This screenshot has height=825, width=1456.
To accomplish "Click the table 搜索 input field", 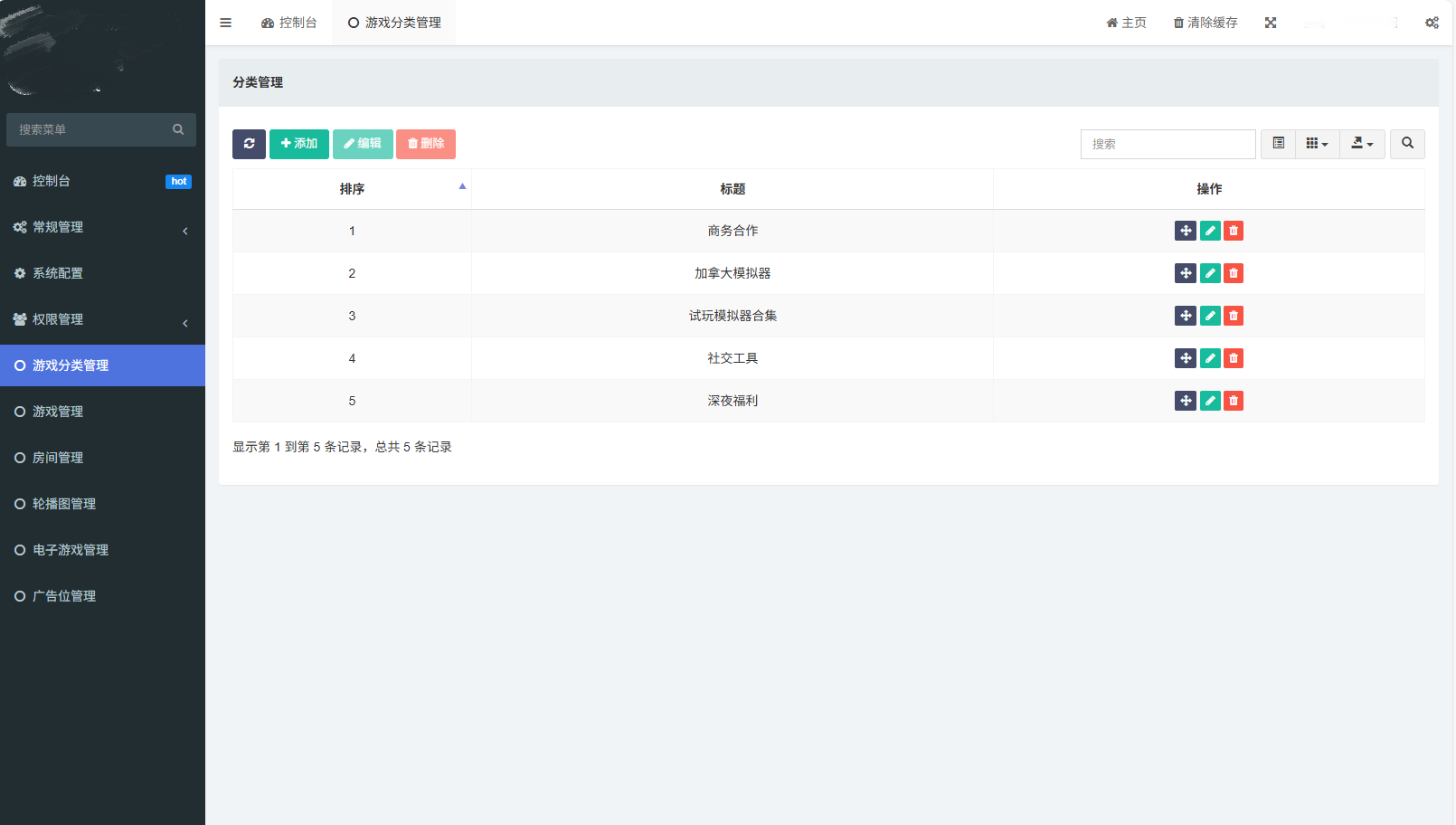I will (x=1168, y=144).
